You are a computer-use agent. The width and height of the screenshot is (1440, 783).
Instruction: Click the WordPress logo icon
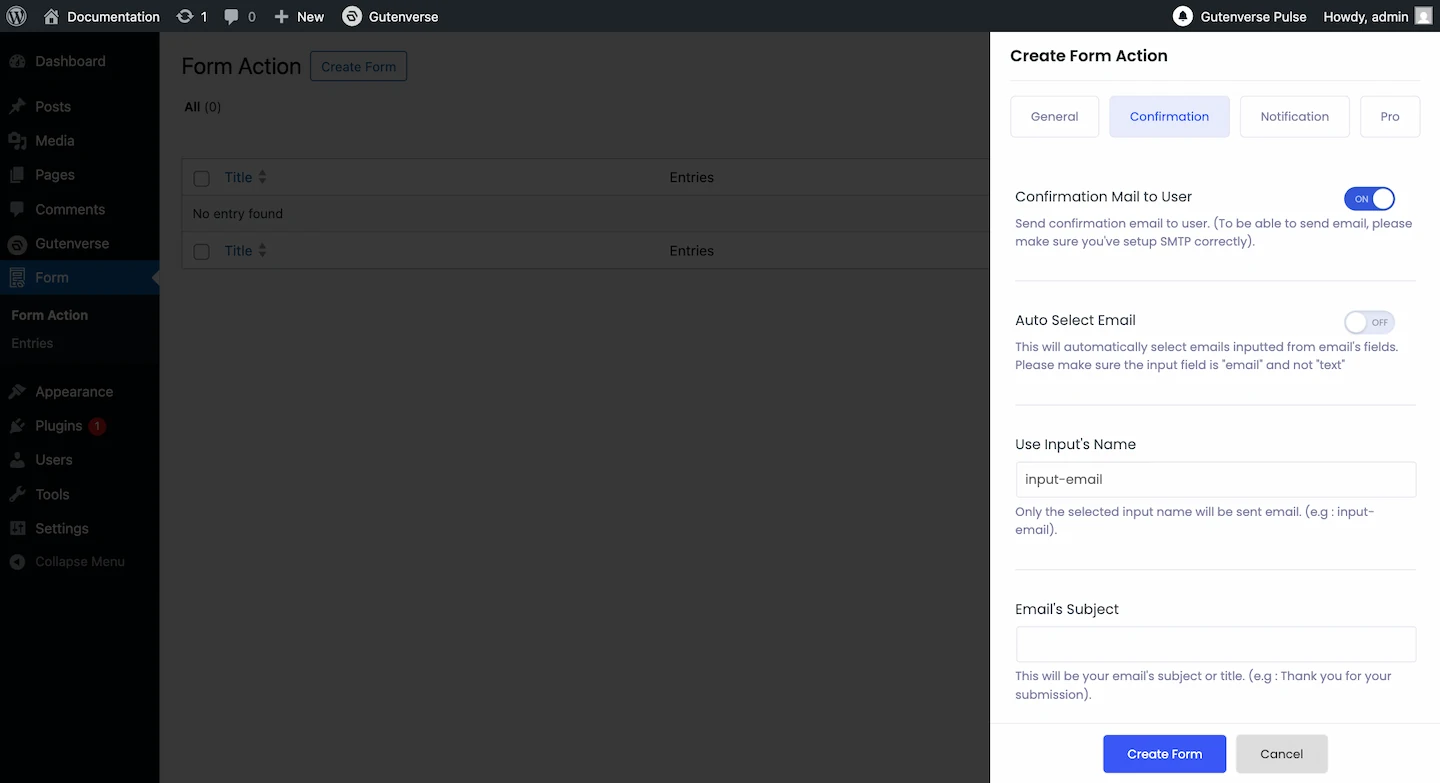(17, 16)
